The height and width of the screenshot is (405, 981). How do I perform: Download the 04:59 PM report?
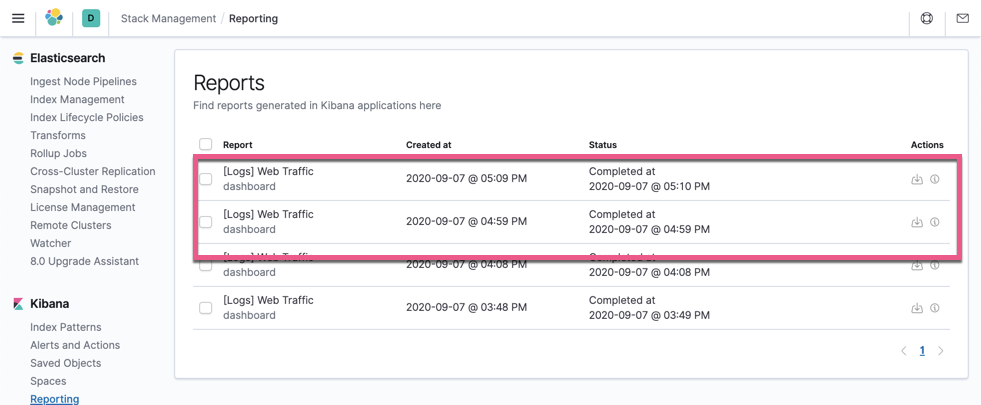pyautogui.click(x=917, y=222)
